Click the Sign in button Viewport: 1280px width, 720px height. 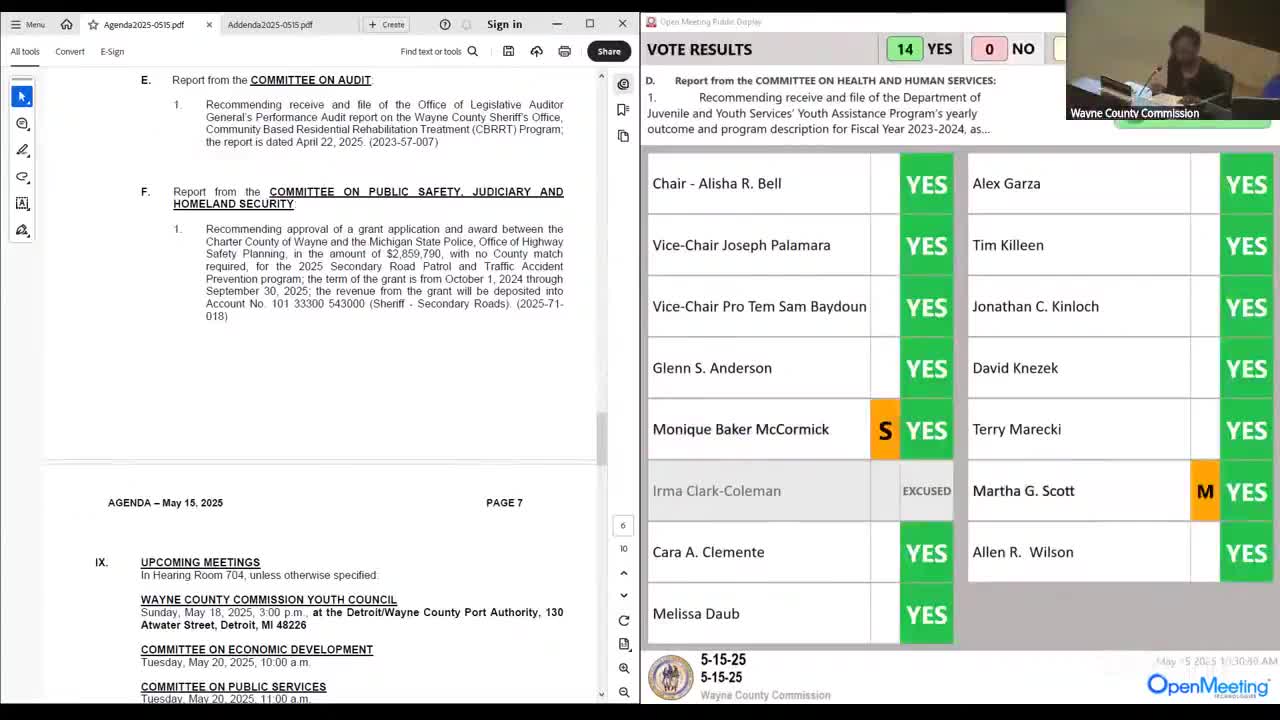(x=504, y=24)
